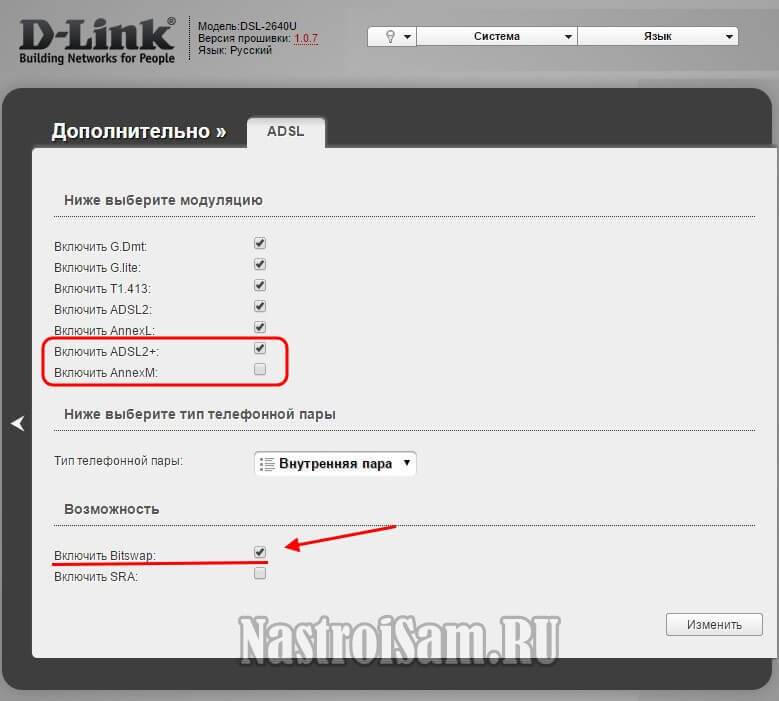
Task: Toggle Включить G.lite checkbox
Action: point(260,264)
